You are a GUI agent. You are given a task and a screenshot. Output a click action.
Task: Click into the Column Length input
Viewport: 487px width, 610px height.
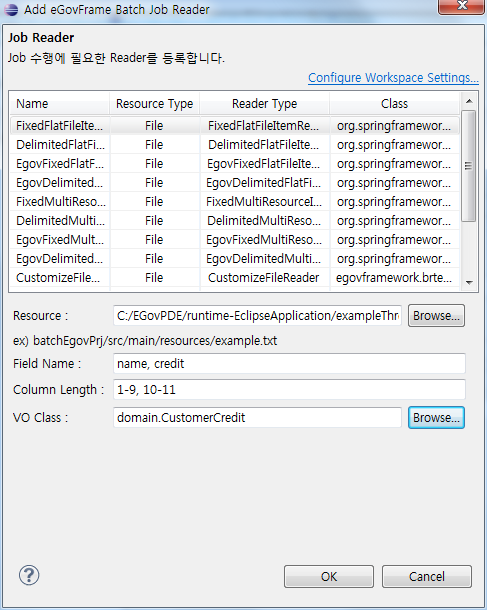pyautogui.click(x=289, y=389)
